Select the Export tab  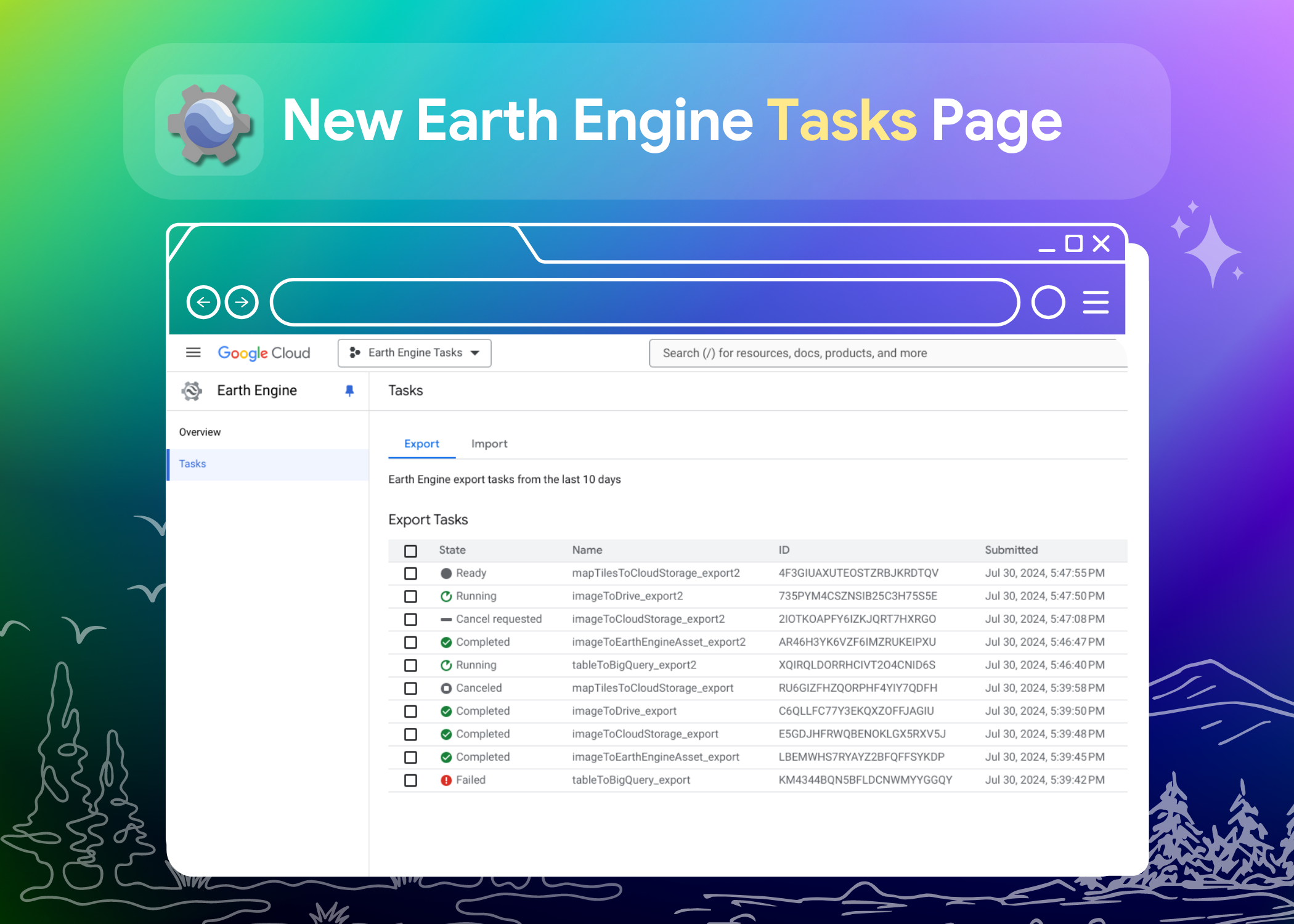point(421,444)
